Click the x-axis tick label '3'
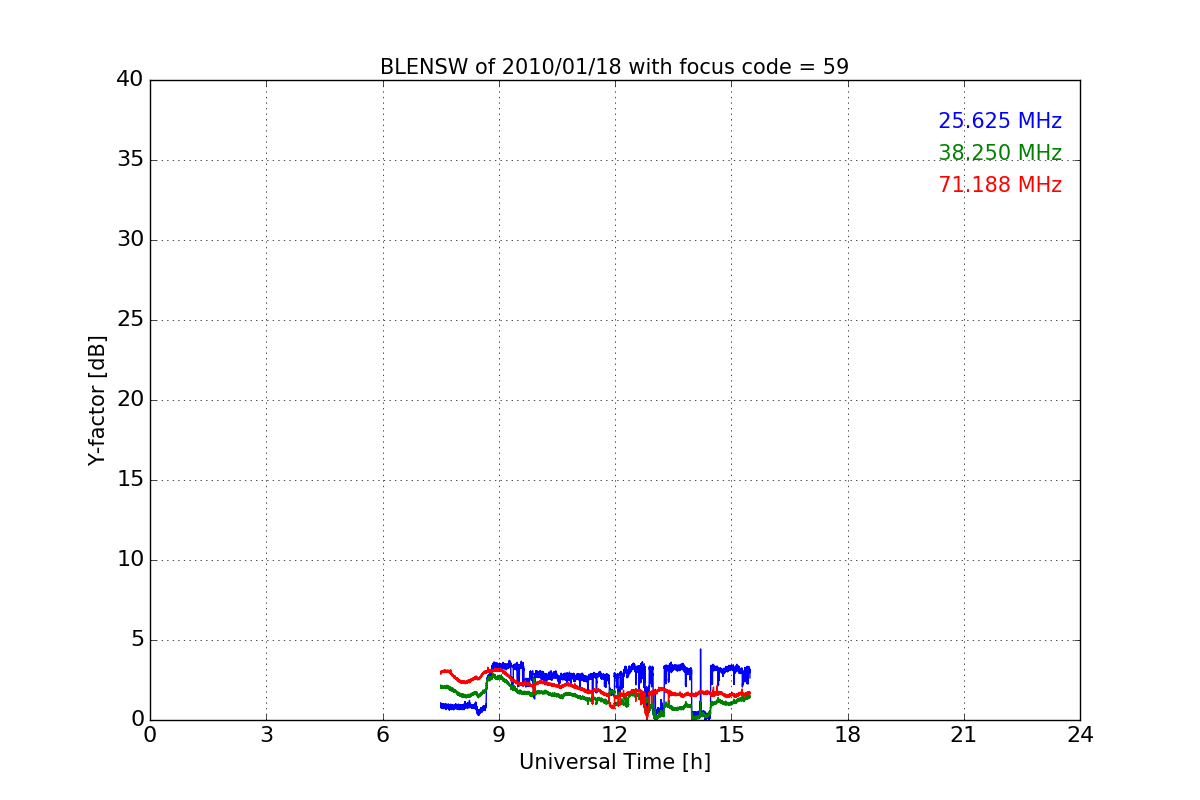The height and width of the screenshot is (800, 1200). coord(266,734)
